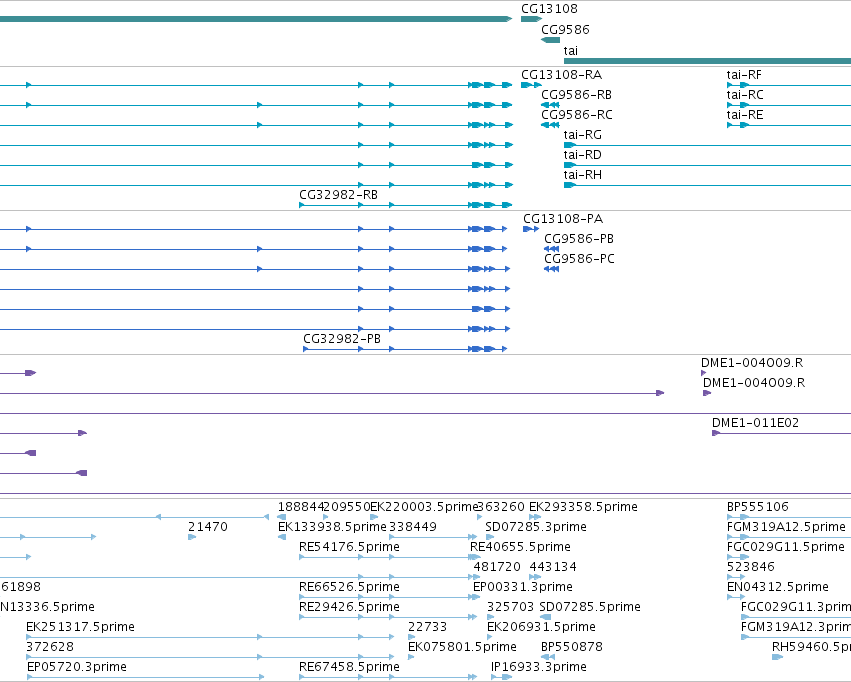851x682 pixels.
Task: Select EST label EK133938.5prime
Action: (332, 527)
